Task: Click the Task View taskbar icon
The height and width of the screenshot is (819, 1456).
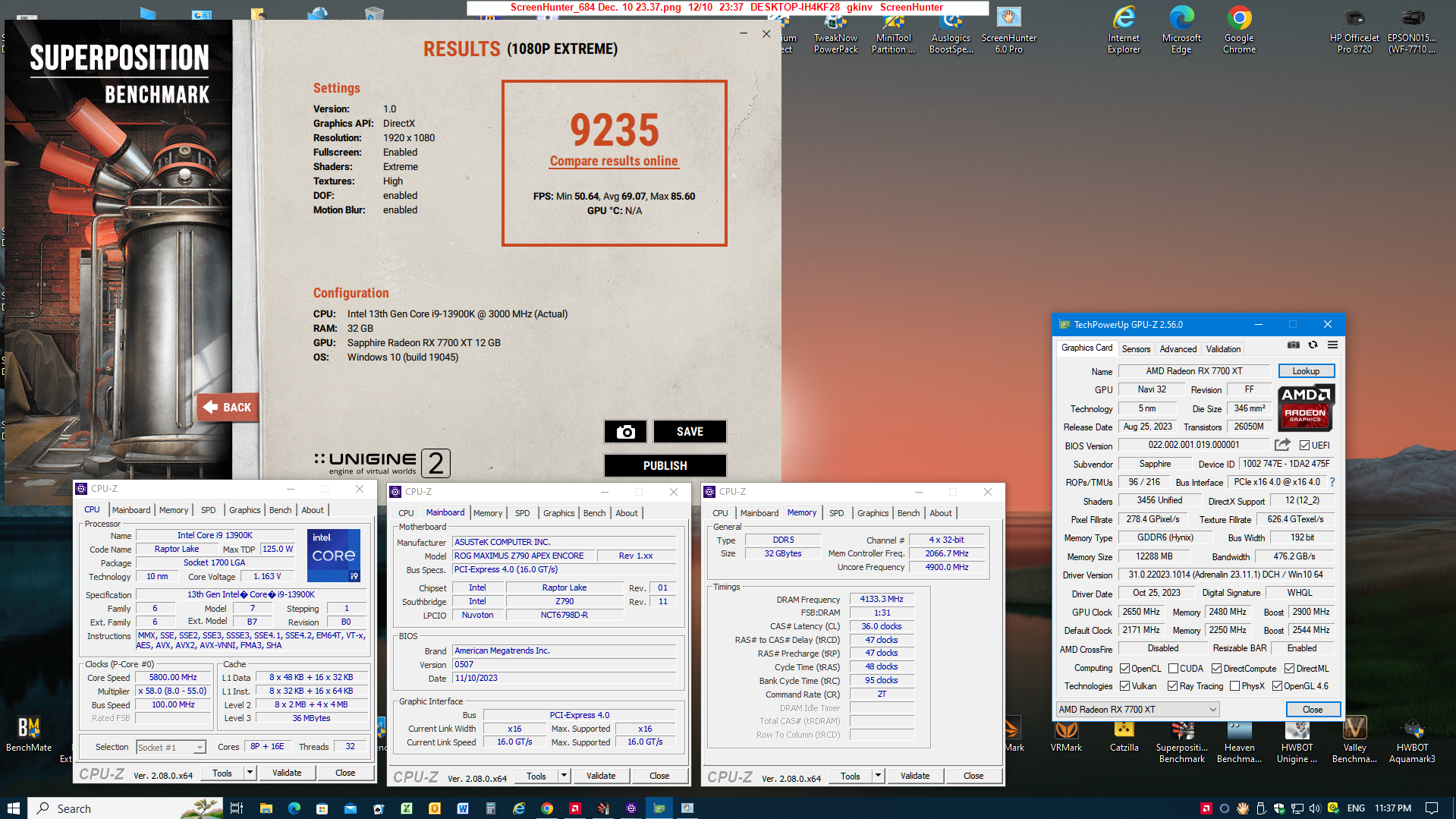Action: 237,808
